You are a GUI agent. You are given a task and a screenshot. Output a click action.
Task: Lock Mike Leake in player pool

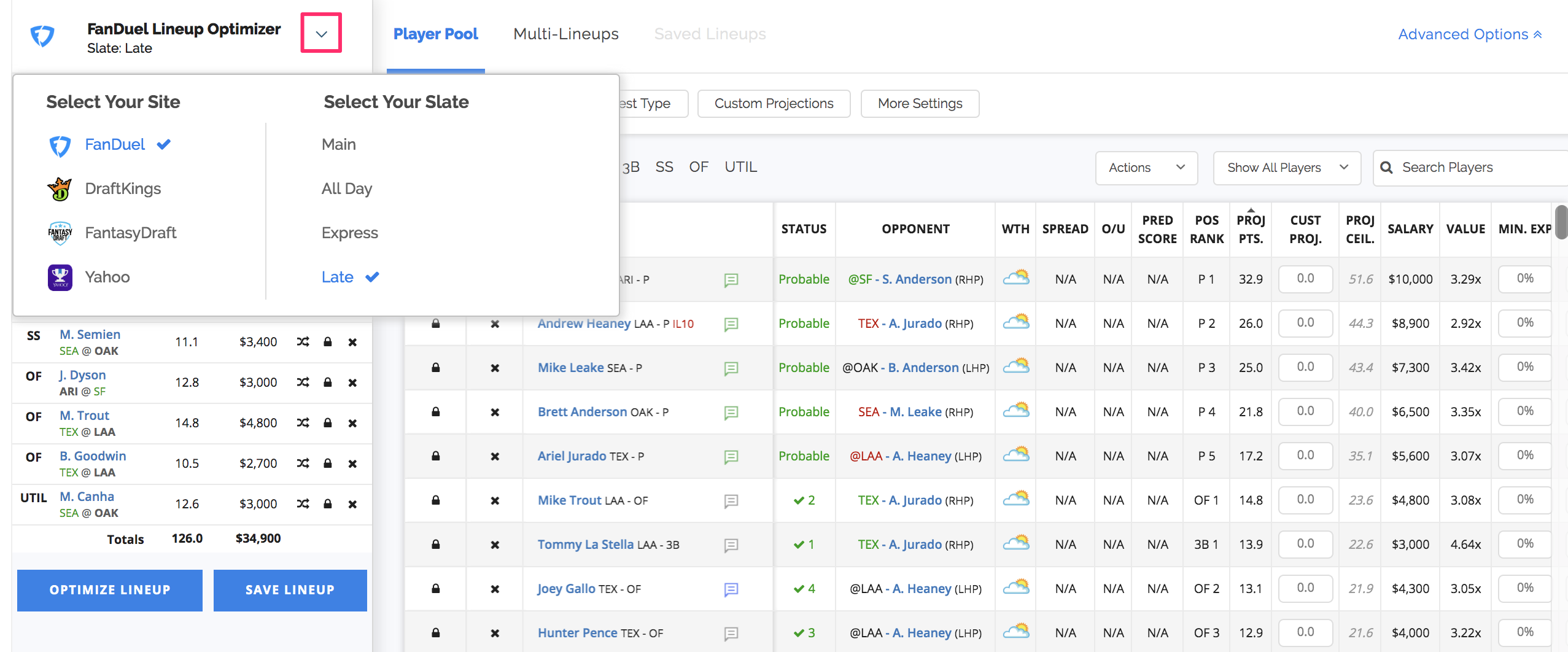[x=435, y=368]
